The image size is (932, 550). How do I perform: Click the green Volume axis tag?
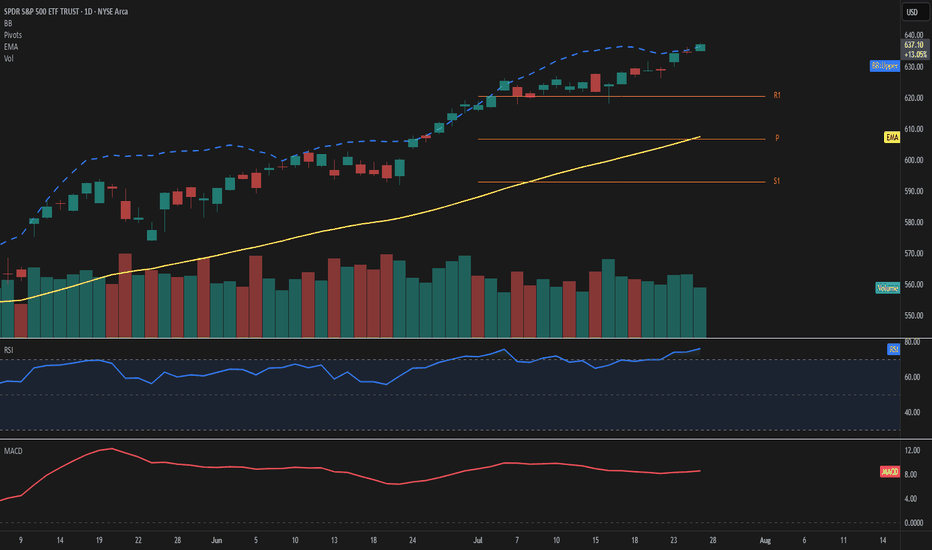pos(887,288)
